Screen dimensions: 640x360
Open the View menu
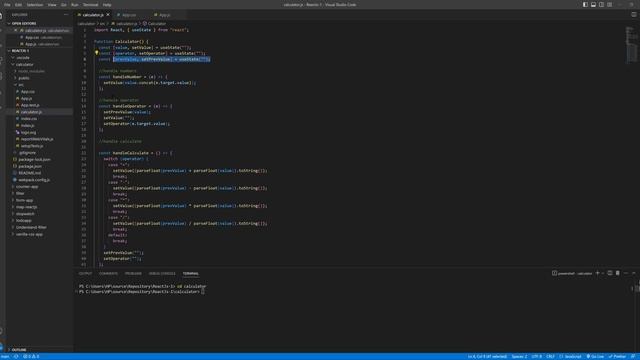(x=52, y=4)
